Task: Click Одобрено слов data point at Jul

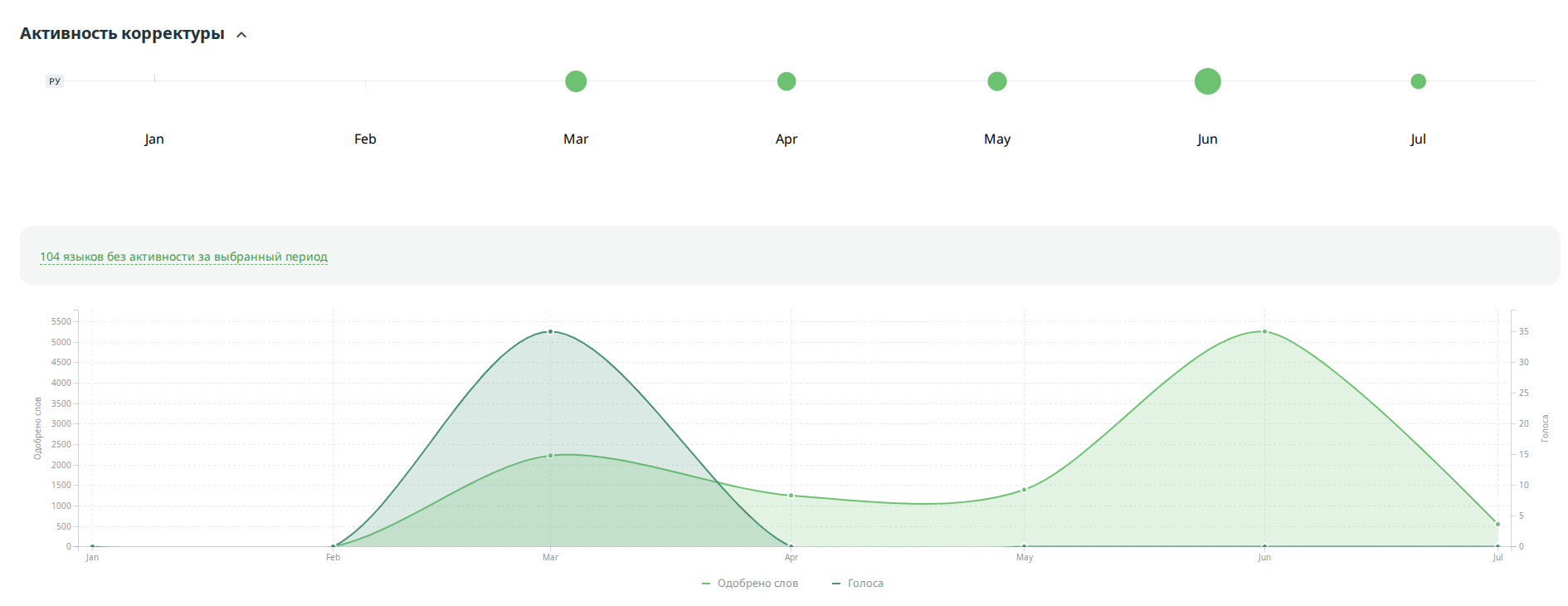Action: [1497, 524]
